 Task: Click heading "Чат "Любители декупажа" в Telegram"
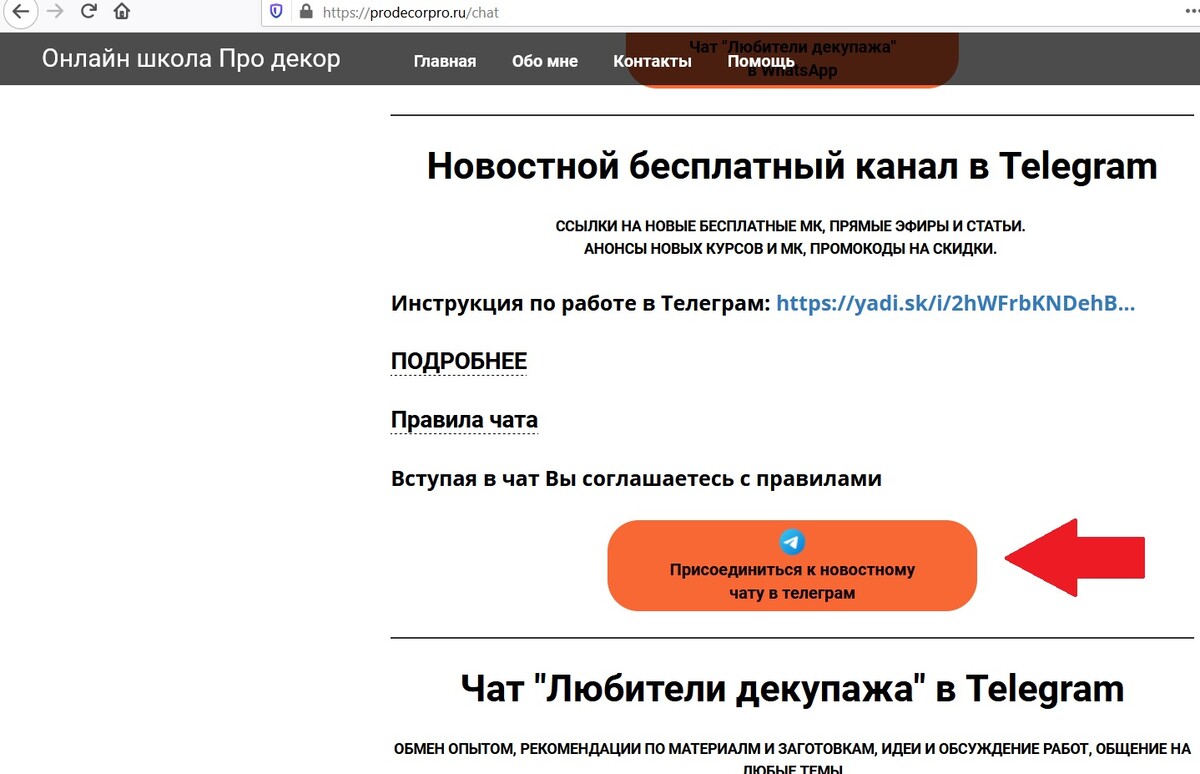[x=792, y=689]
